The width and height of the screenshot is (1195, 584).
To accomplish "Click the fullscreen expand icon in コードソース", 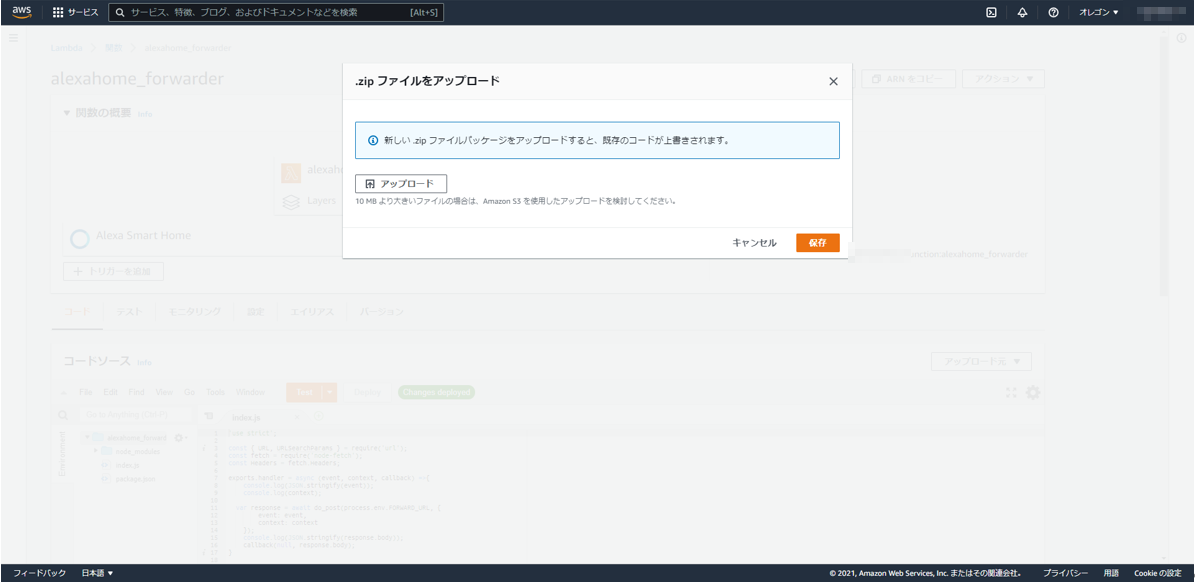I will [1012, 394].
